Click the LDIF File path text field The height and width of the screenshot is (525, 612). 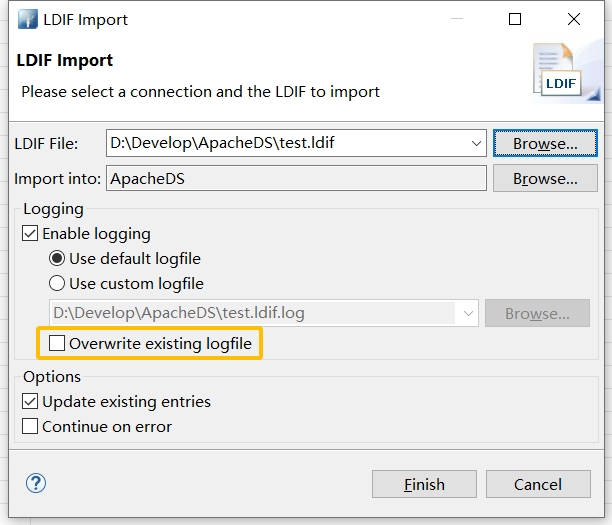[x=285, y=144]
